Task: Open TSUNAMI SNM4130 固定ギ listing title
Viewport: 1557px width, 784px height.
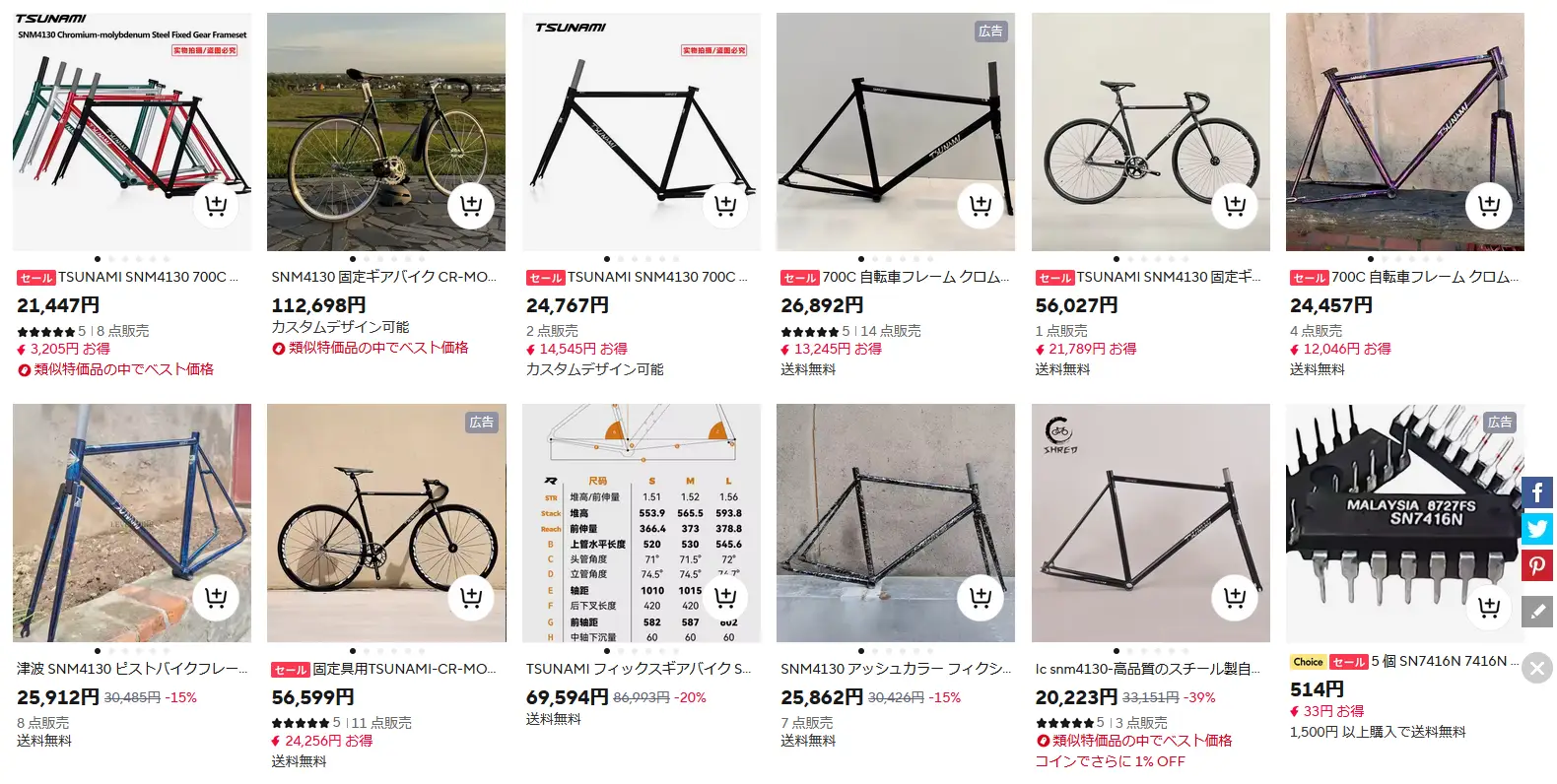Action: [1168, 278]
